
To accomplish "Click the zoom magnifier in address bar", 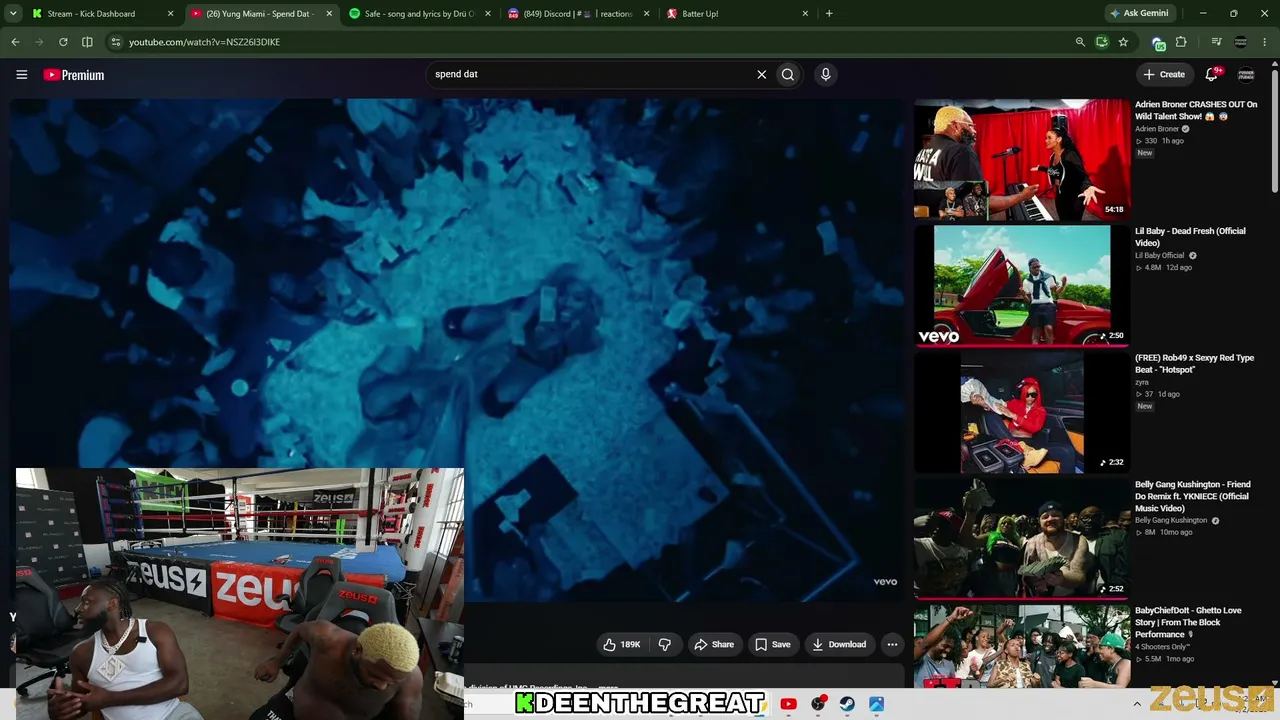I will tap(1080, 42).
